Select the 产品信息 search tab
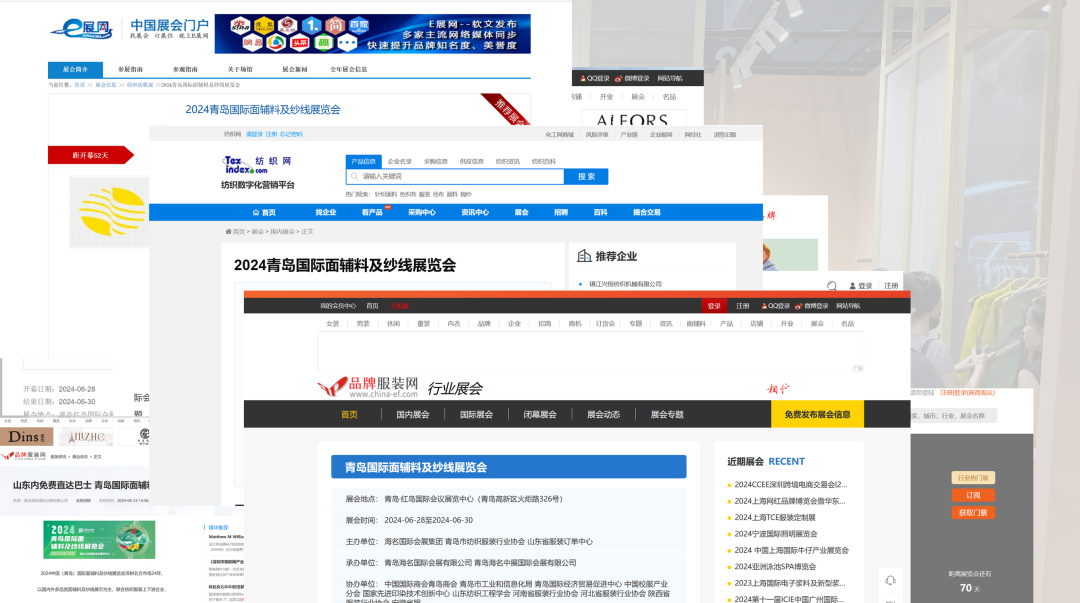The height and width of the screenshot is (603, 1080). [x=363, y=161]
